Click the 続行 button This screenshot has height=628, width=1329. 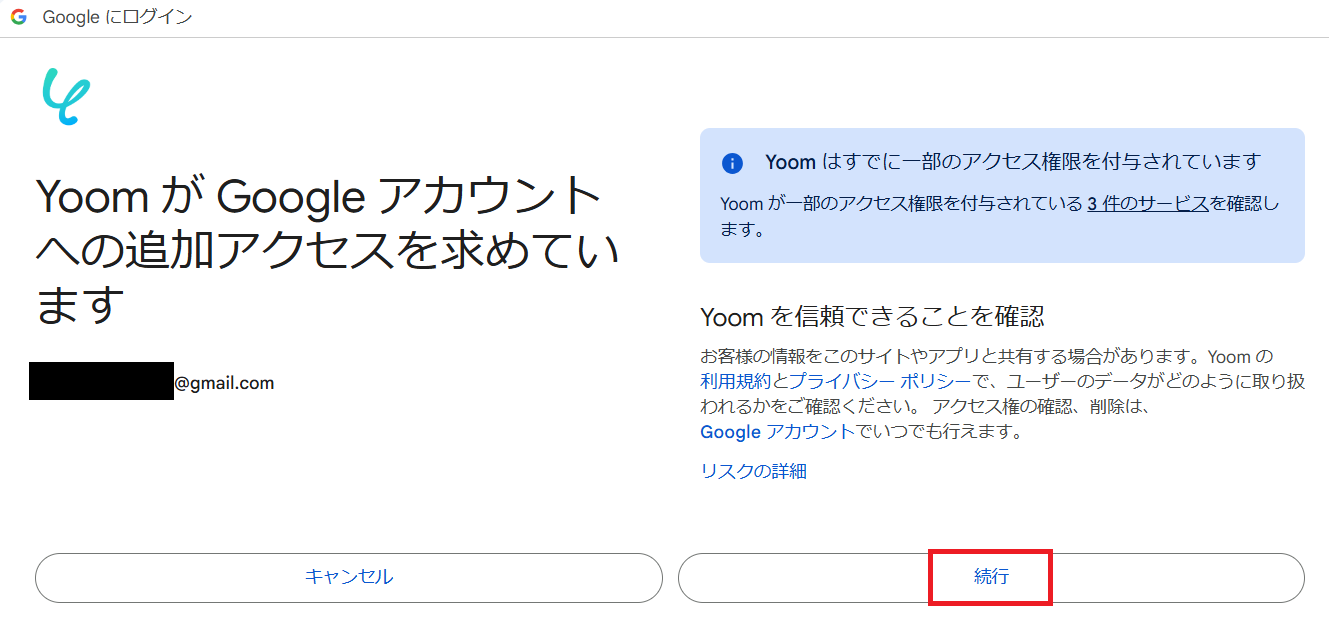(x=991, y=577)
